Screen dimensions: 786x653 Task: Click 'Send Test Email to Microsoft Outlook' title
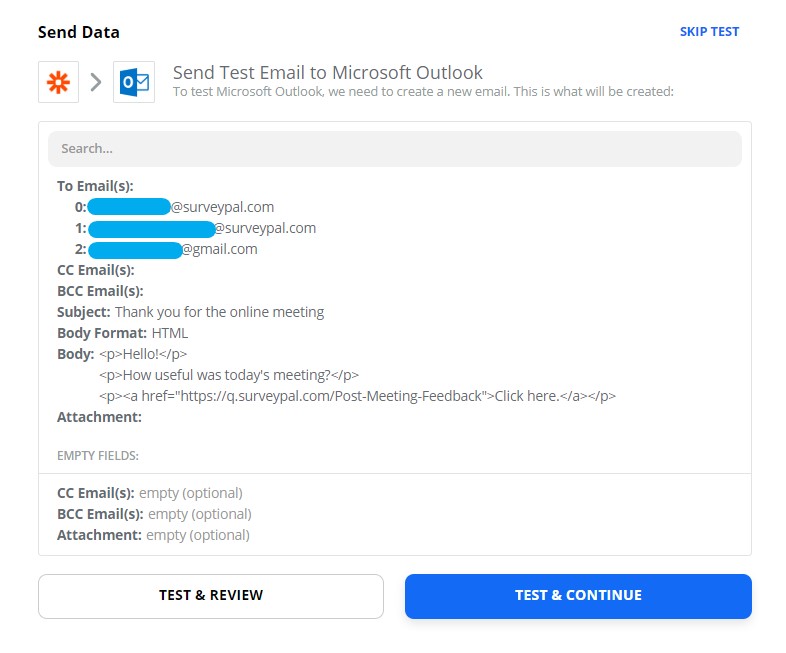click(x=328, y=73)
